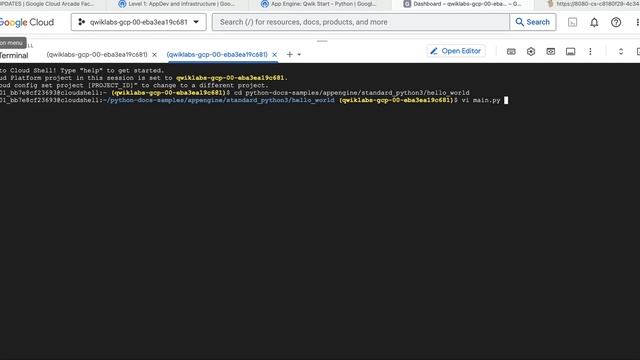Open the session information monitor icon

click(x=571, y=51)
